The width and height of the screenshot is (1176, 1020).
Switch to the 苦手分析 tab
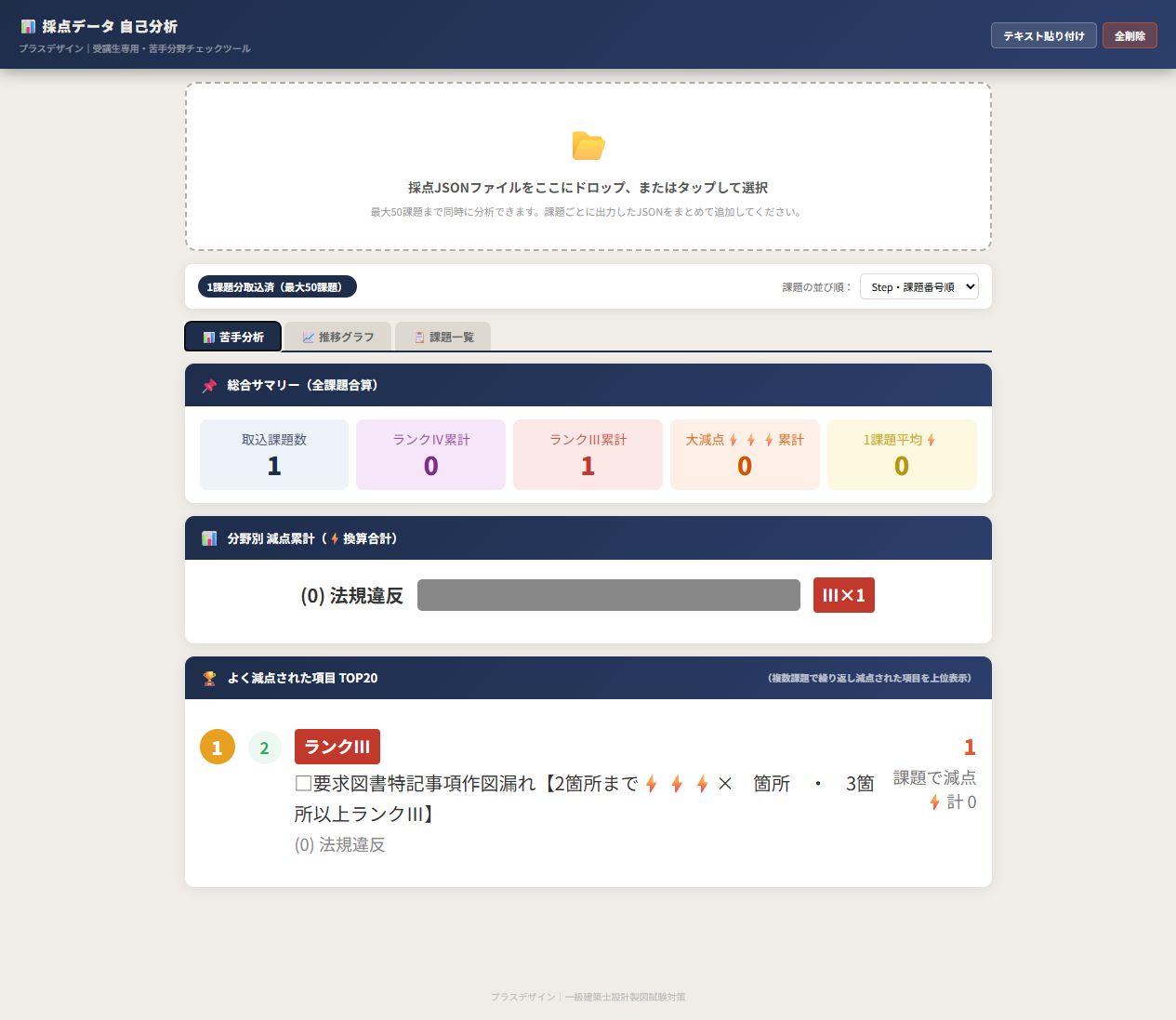click(x=233, y=337)
